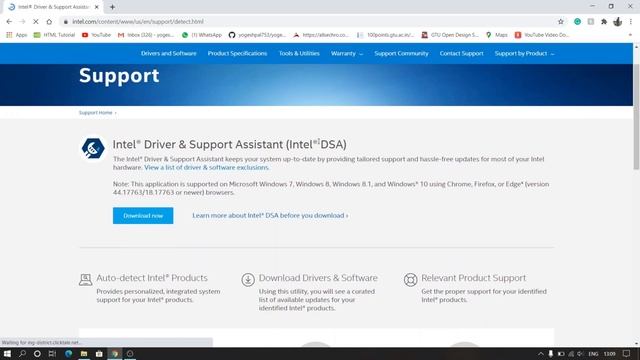Open the ENG language indicator
The height and width of the screenshot is (360, 640).
(593, 354)
